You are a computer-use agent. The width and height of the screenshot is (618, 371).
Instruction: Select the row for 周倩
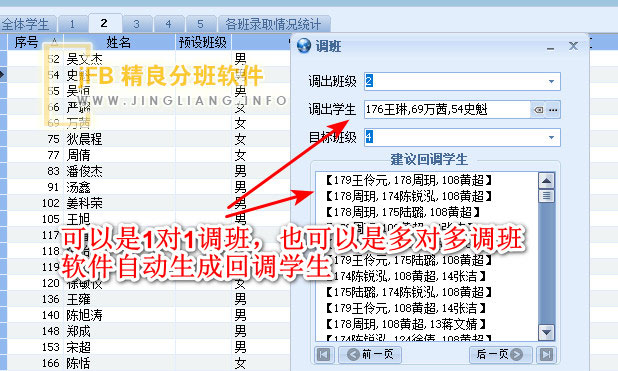[148, 155]
